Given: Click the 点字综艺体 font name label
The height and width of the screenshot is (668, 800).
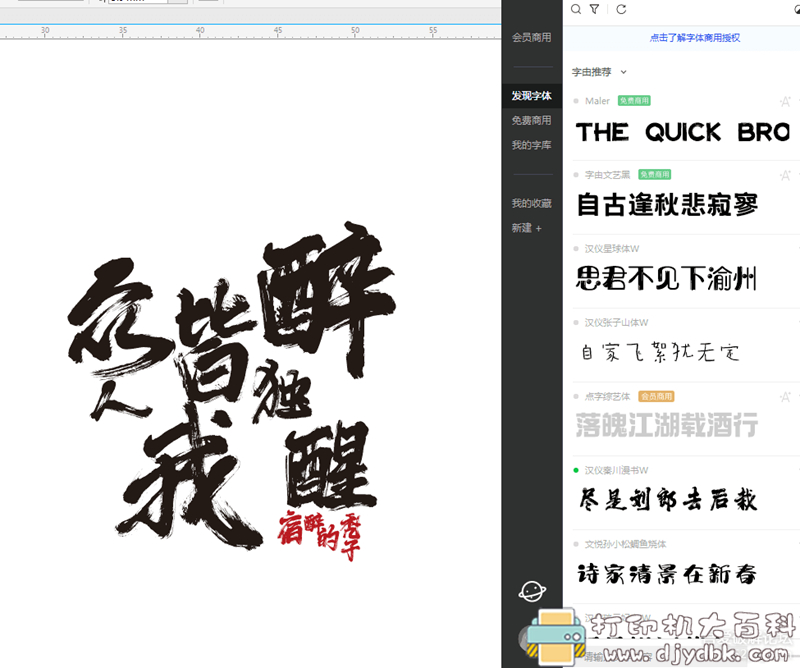Looking at the screenshot, I should point(608,397).
